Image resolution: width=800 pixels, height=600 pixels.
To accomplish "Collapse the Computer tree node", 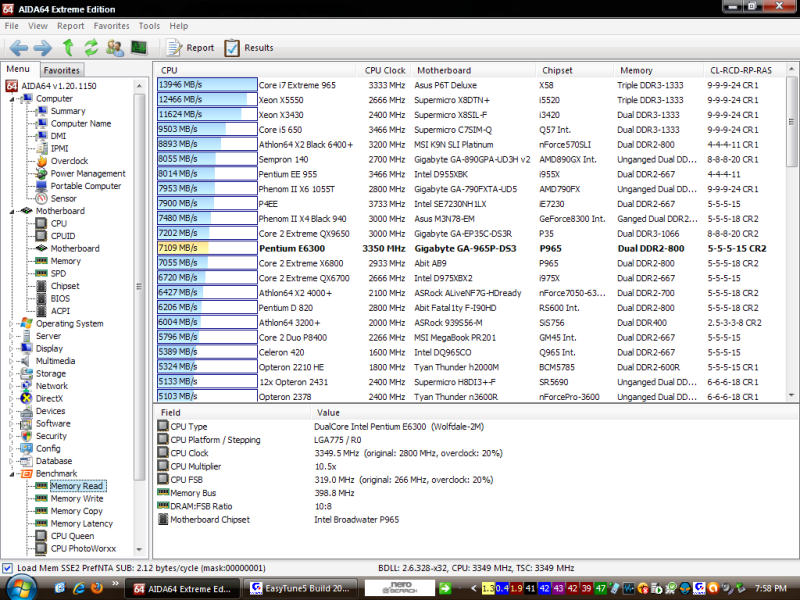I will pos(12,99).
